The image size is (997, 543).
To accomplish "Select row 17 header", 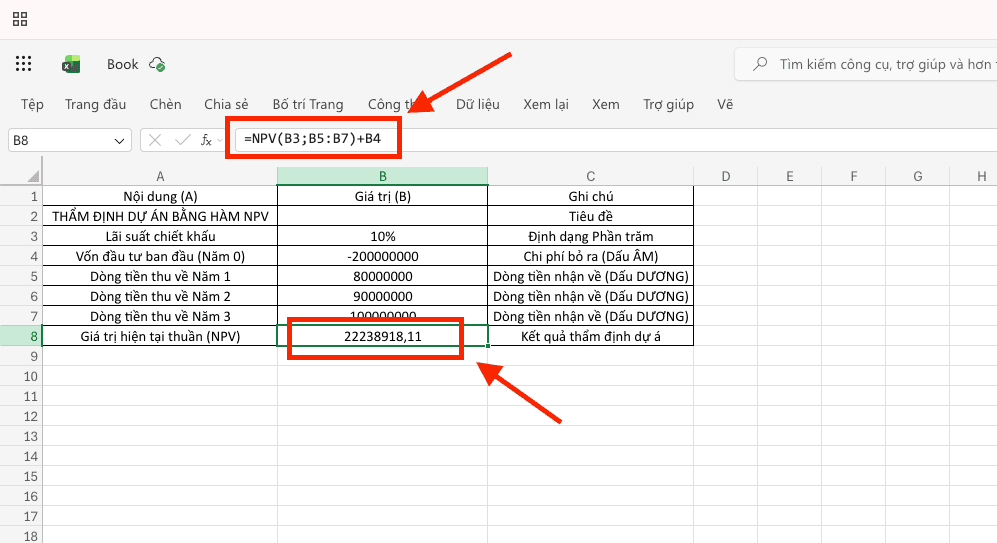I will [x=21, y=516].
